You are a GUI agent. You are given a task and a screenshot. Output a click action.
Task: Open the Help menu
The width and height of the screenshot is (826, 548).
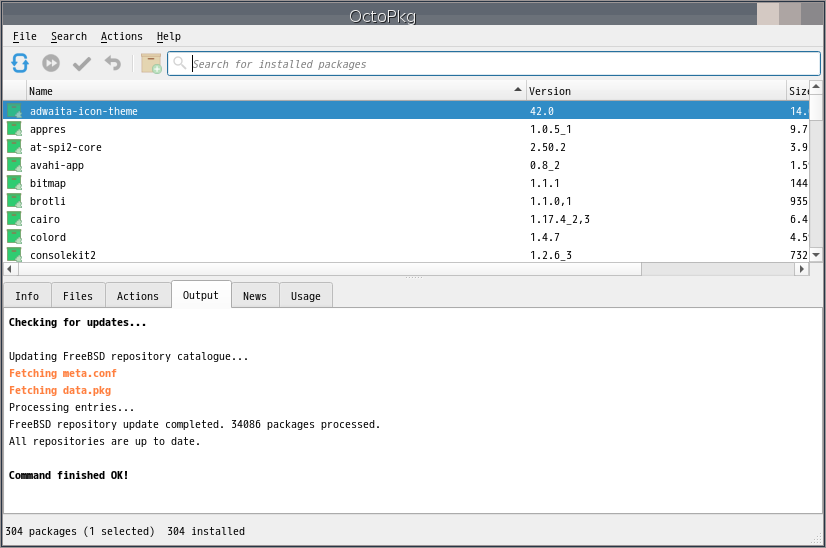(169, 36)
